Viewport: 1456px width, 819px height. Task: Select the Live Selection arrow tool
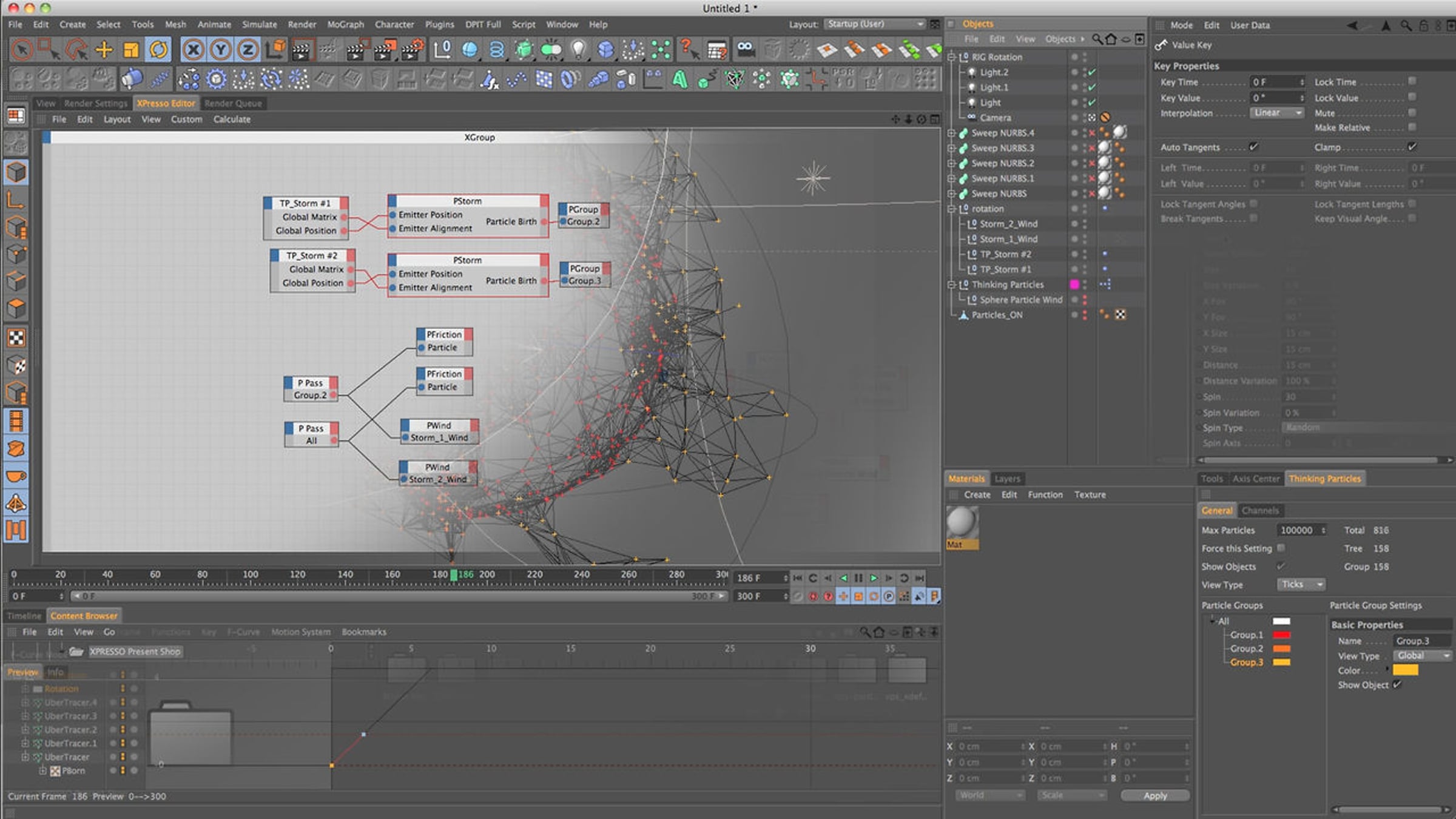(x=22, y=50)
